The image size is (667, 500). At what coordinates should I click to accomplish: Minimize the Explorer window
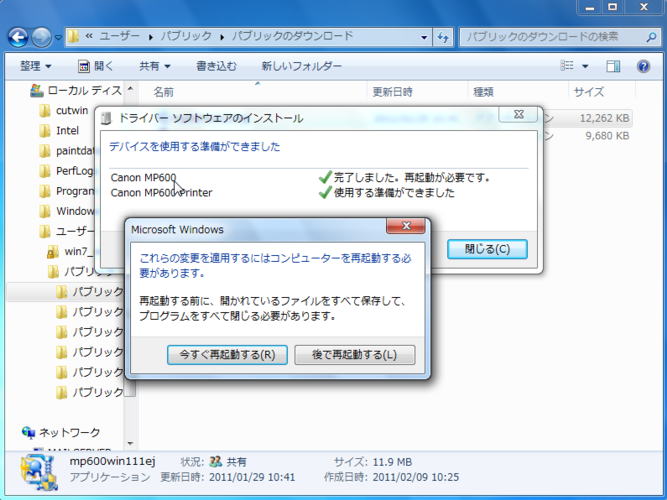[x=590, y=7]
